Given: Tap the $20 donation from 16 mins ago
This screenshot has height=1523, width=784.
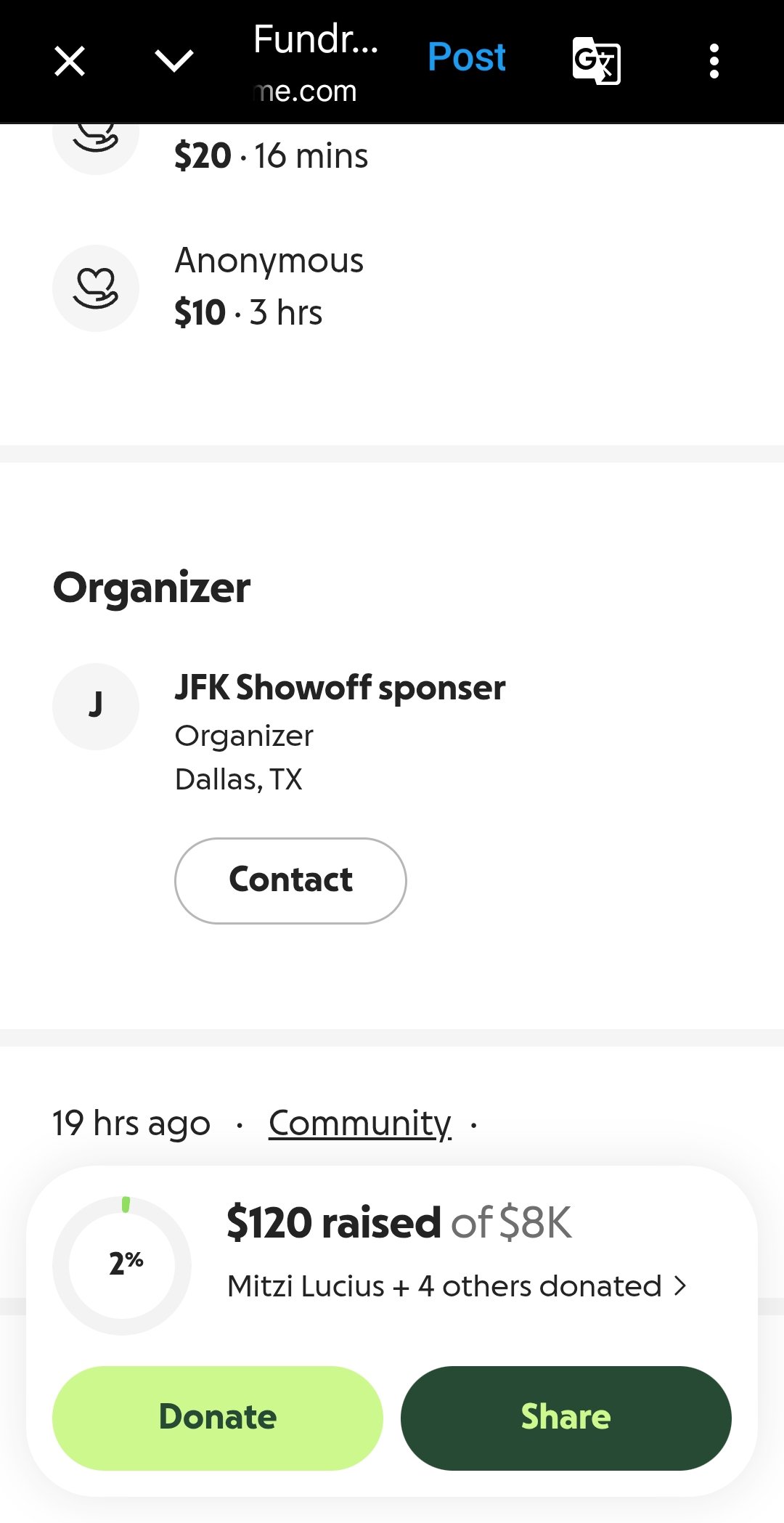Looking at the screenshot, I should tap(271, 156).
